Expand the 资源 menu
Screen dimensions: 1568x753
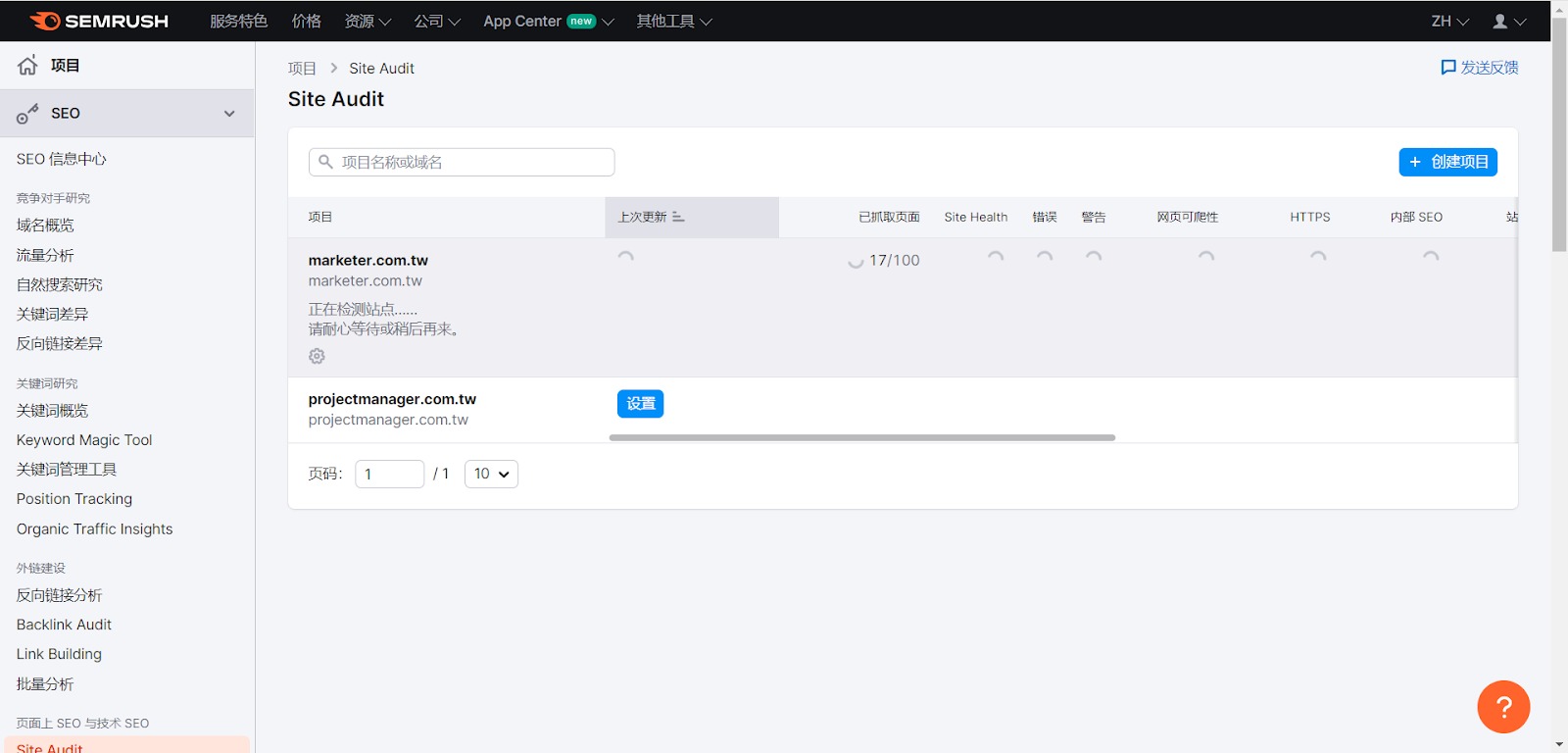coord(367,21)
